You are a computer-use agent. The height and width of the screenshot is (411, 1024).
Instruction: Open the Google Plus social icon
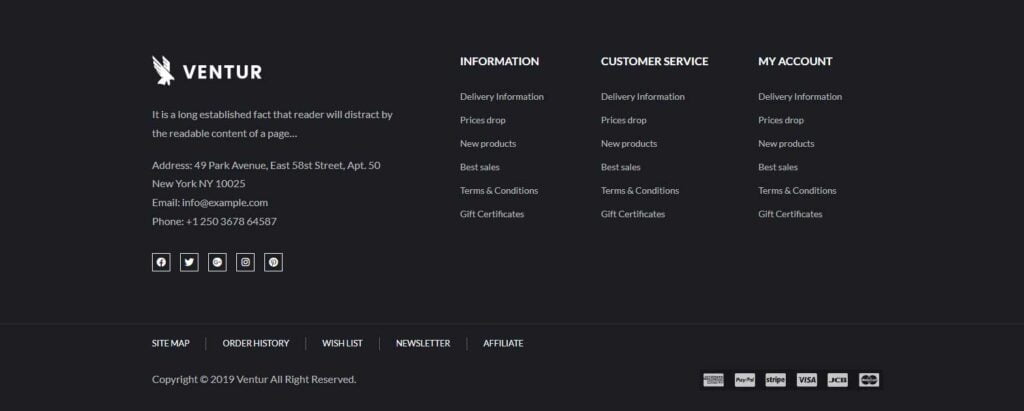(217, 262)
